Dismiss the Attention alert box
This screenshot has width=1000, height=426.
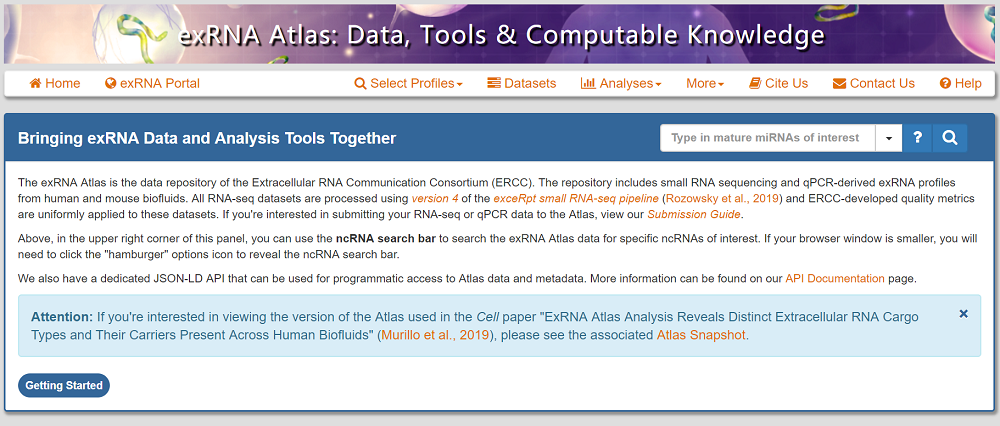coord(963,314)
